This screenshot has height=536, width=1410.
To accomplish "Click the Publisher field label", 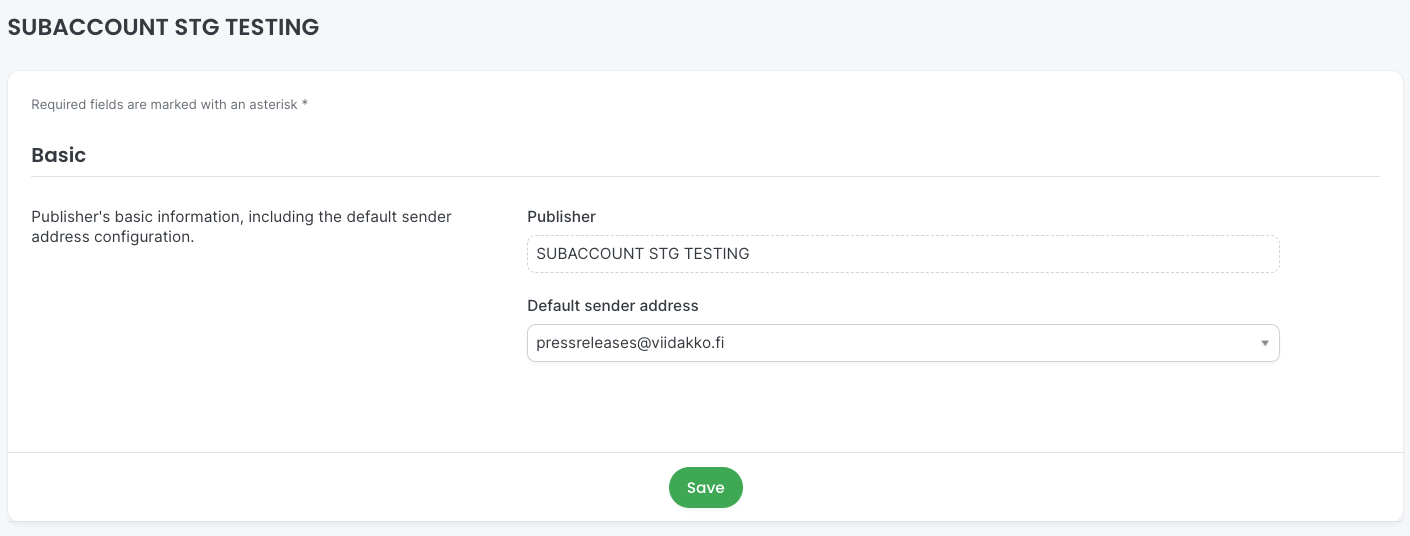I will (561, 216).
